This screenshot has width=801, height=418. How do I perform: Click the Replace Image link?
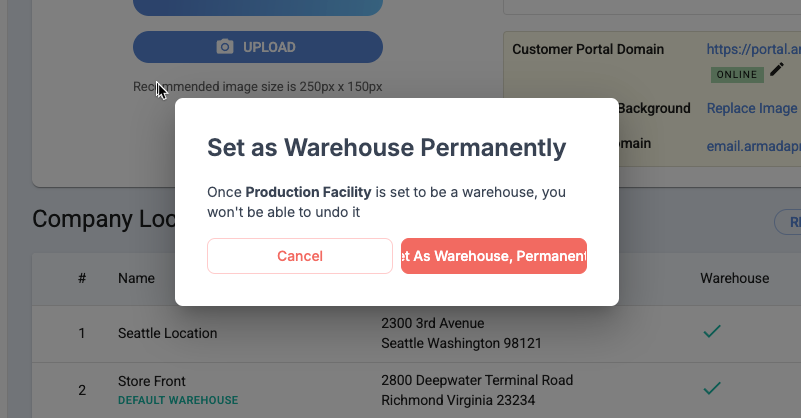[x=751, y=108]
